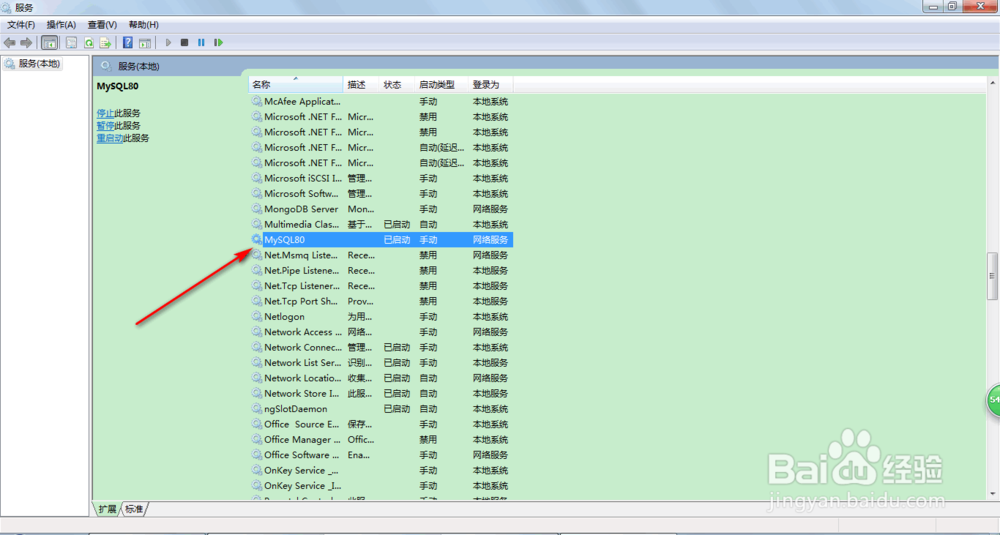Toggle the show/hide console tree icon
Viewport: 1000px width, 535px height.
point(50,43)
